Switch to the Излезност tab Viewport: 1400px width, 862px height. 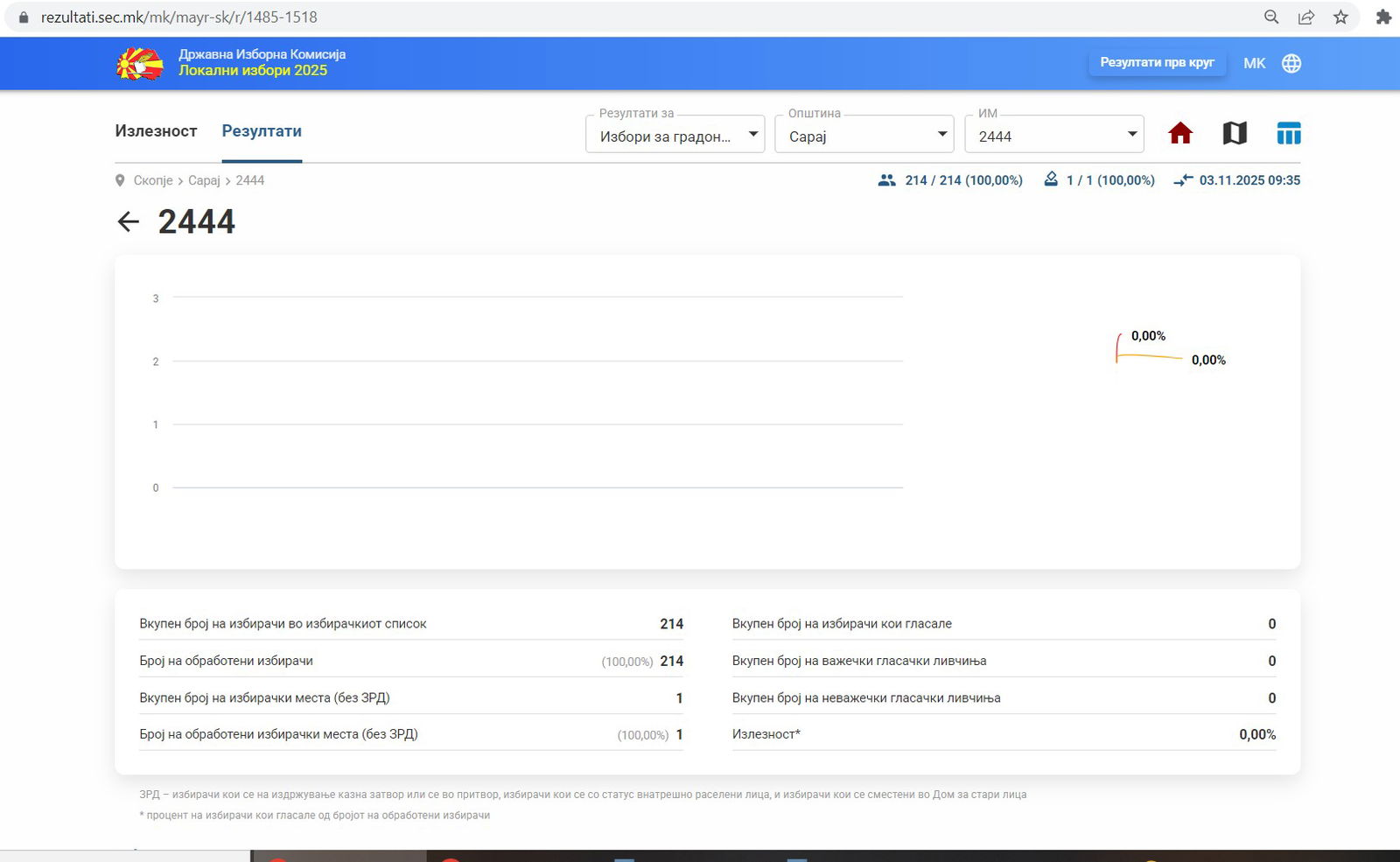[156, 131]
